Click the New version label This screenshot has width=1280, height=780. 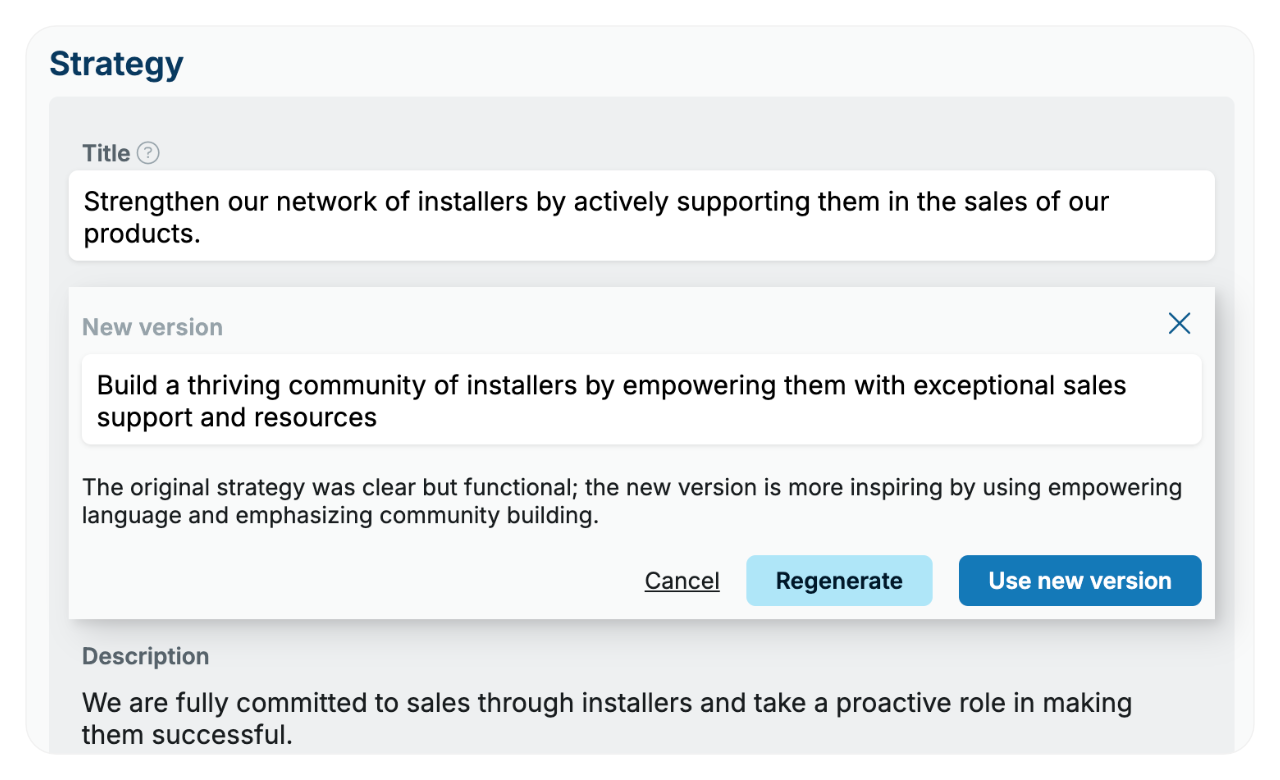pyautogui.click(x=152, y=327)
